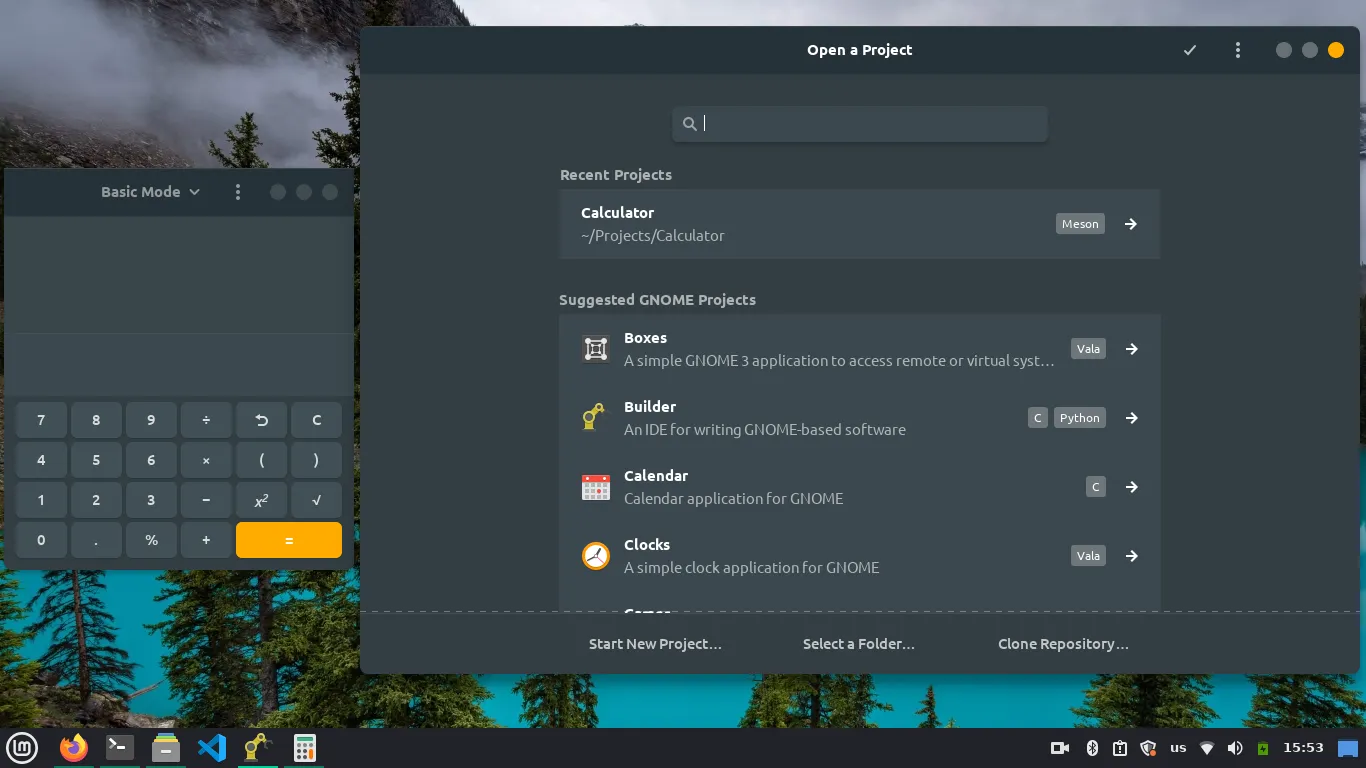
Task: Click the Clocks project icon
Action: tap(596, 555)
